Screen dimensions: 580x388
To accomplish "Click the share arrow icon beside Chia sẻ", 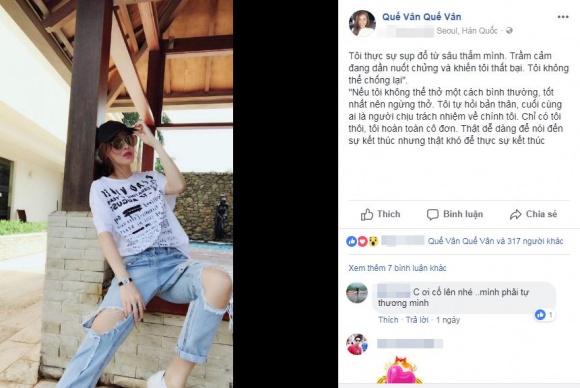I will (515, 215).
